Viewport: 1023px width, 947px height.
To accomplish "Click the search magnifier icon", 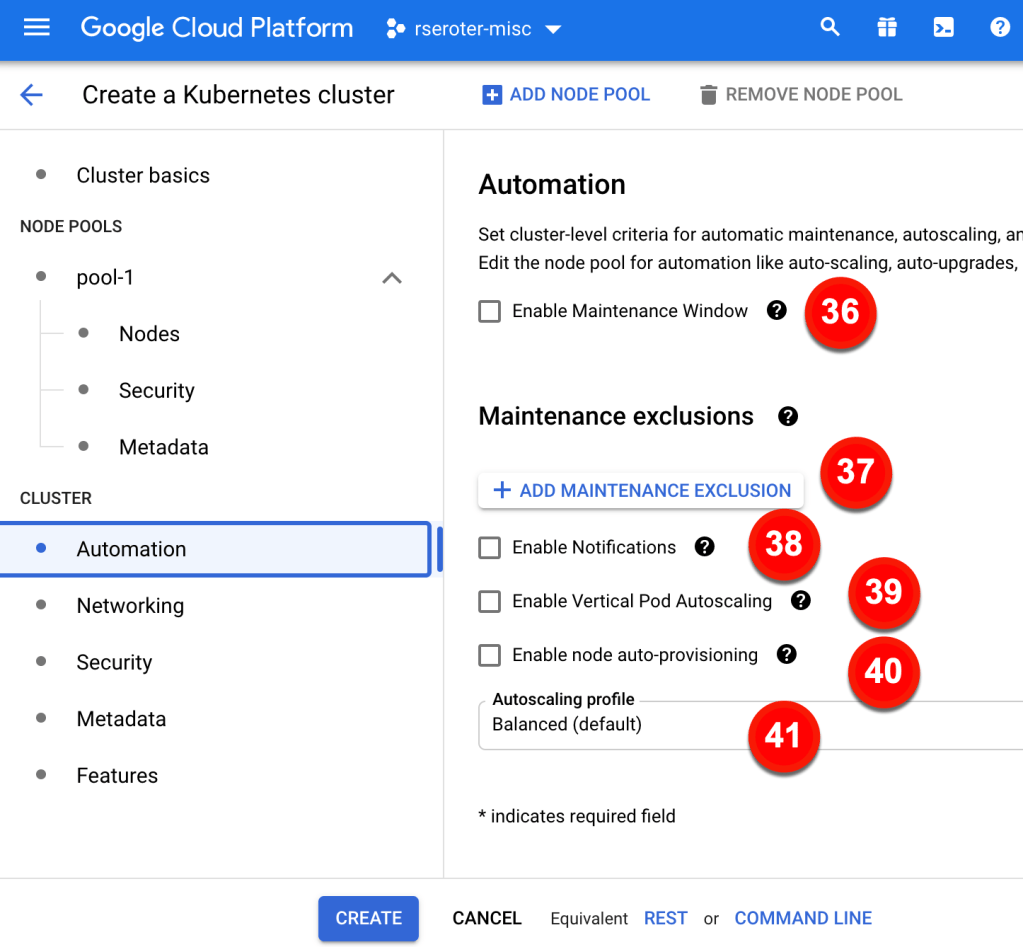I will coord(829,27).
